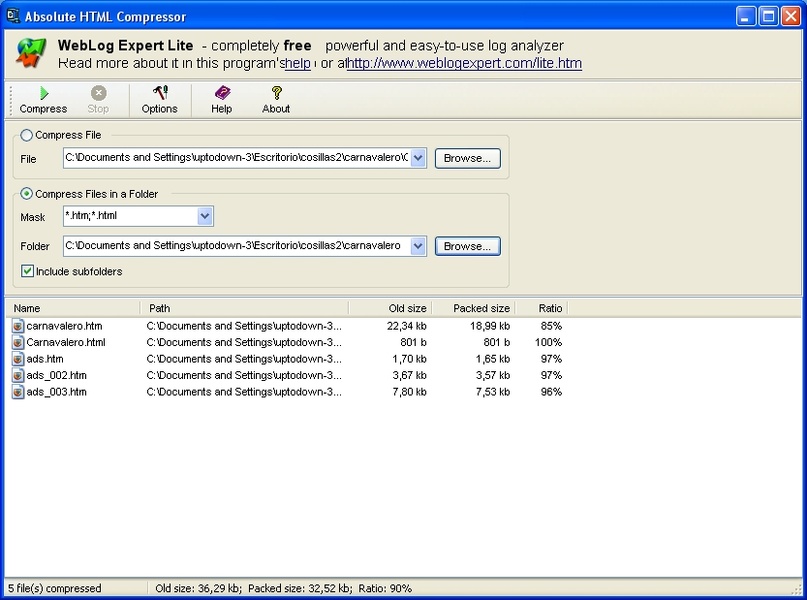Sort list by Path column header
The height and width of the screenshot is (600, 807).
click(x=244, y=308)
